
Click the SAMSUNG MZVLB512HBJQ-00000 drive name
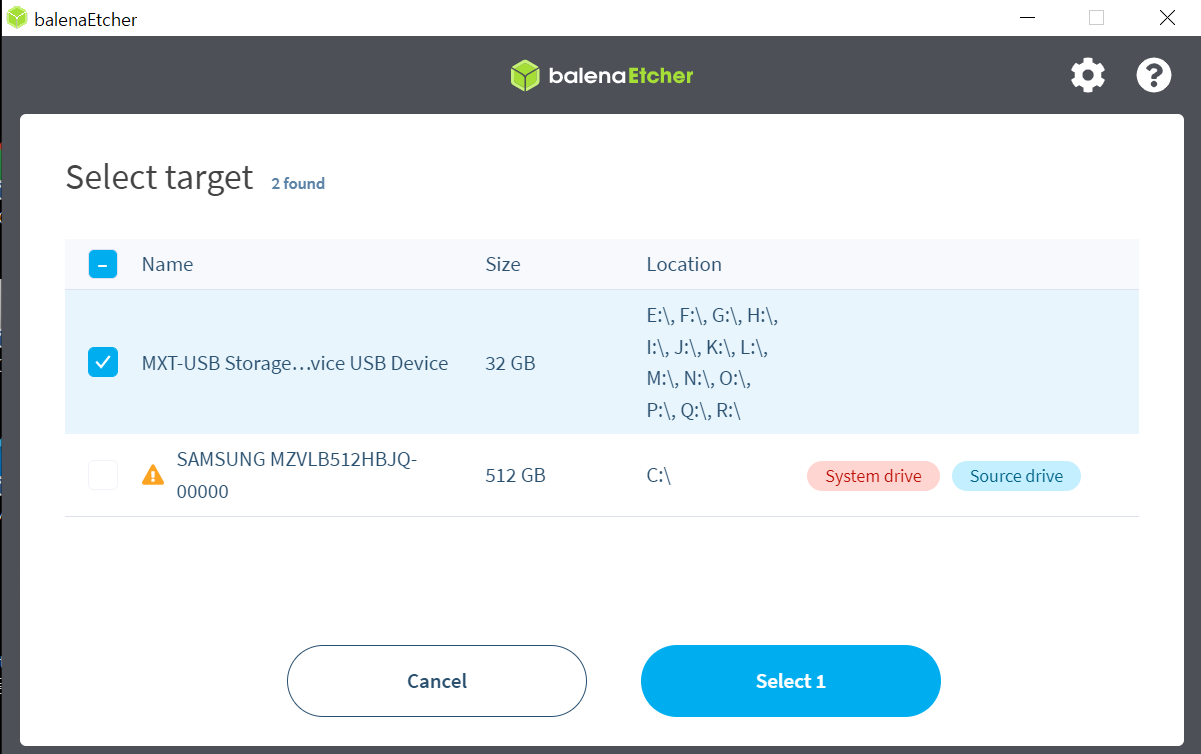297,476
